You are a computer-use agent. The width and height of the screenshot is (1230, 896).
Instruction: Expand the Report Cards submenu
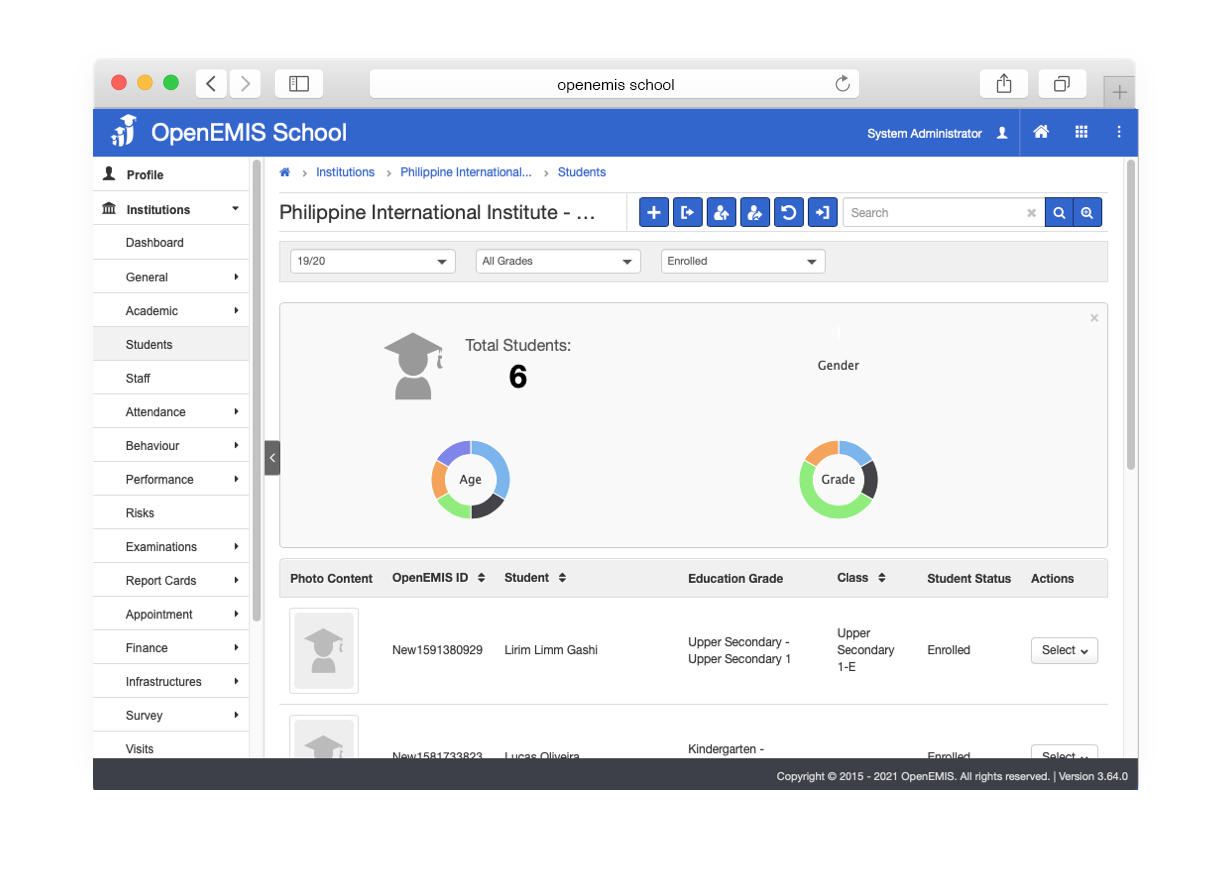click(x=236, y=581)
